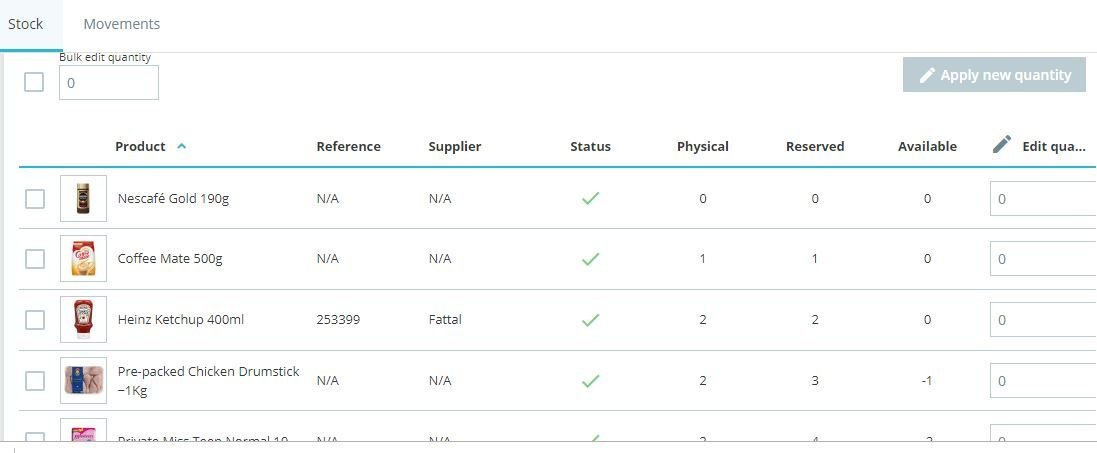Tick the Heinz Ketchup 400ml checkbox
The width and height of the screenshot is (1097, 453).
(35, 320)
